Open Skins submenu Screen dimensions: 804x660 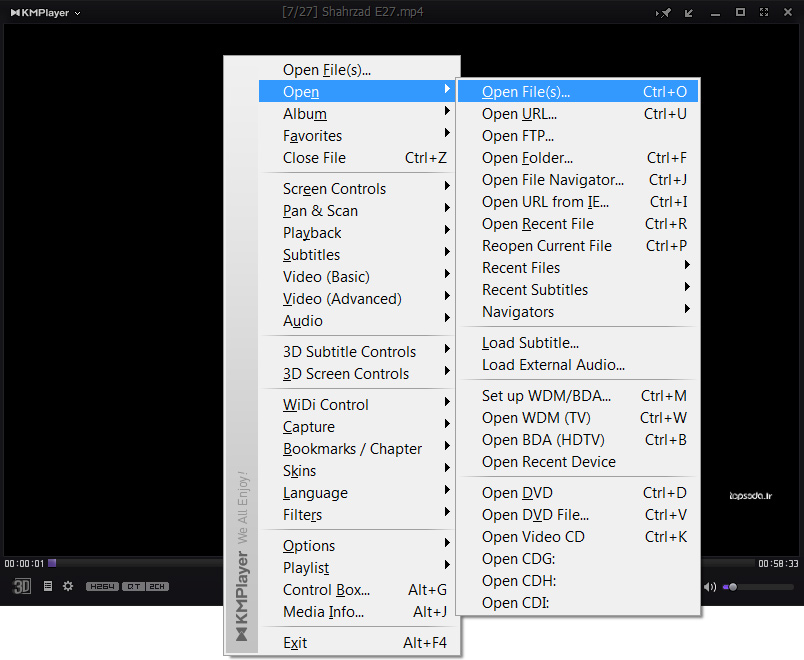click(x=358, y=471)
